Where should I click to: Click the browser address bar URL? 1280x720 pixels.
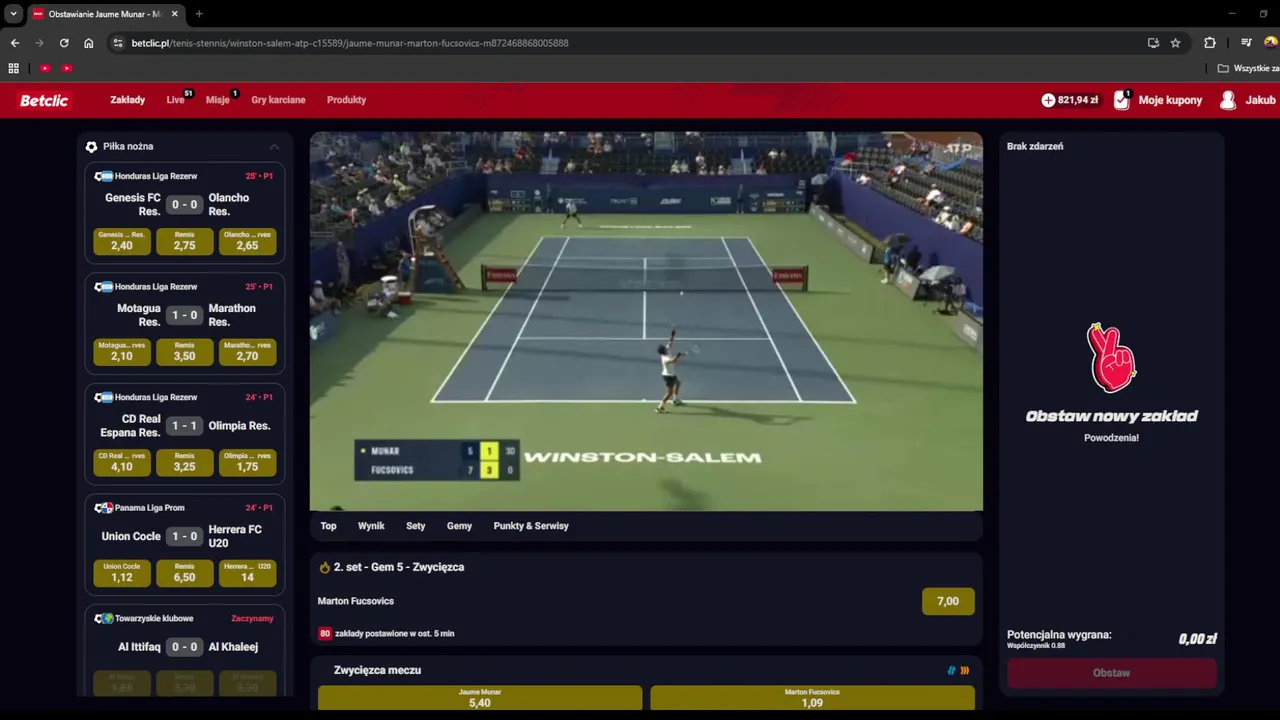click(350, 43)
